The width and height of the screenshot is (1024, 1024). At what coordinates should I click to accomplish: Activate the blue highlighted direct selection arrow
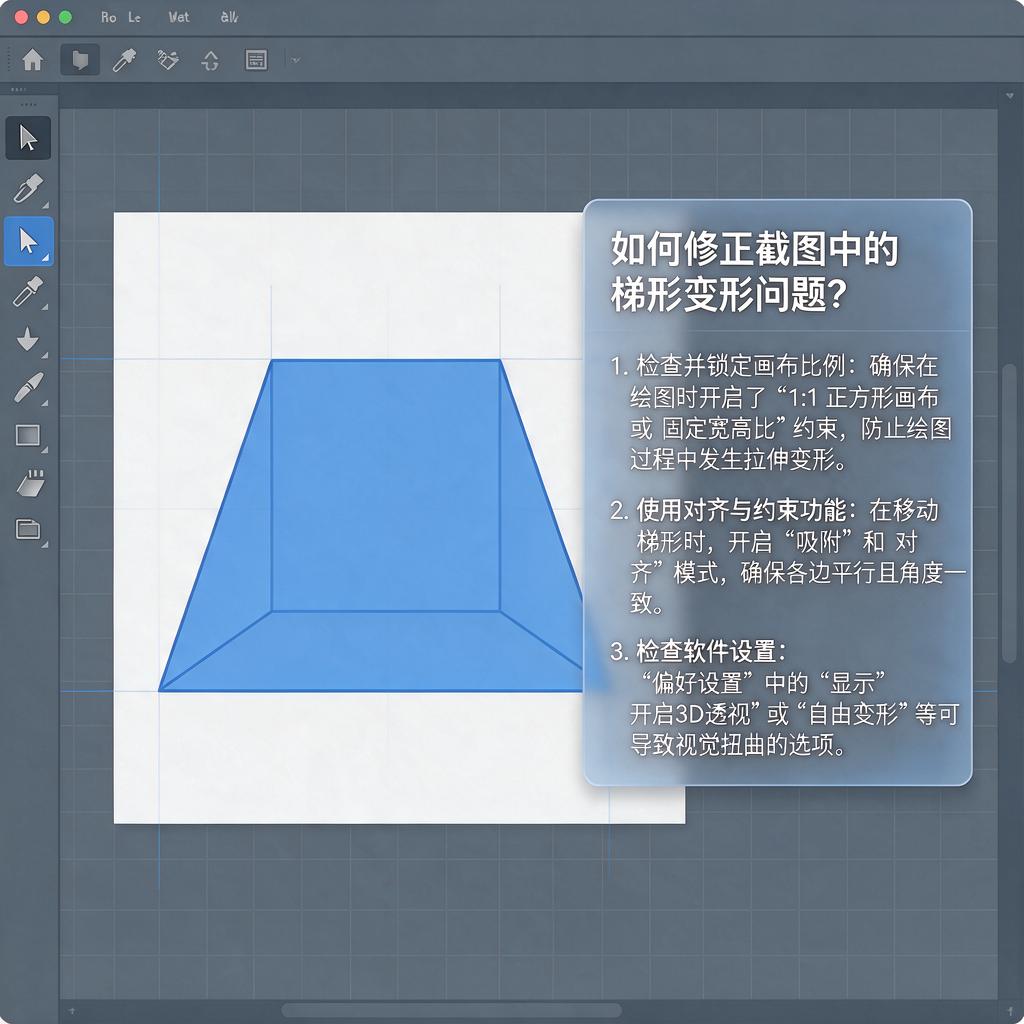point(28,242)
